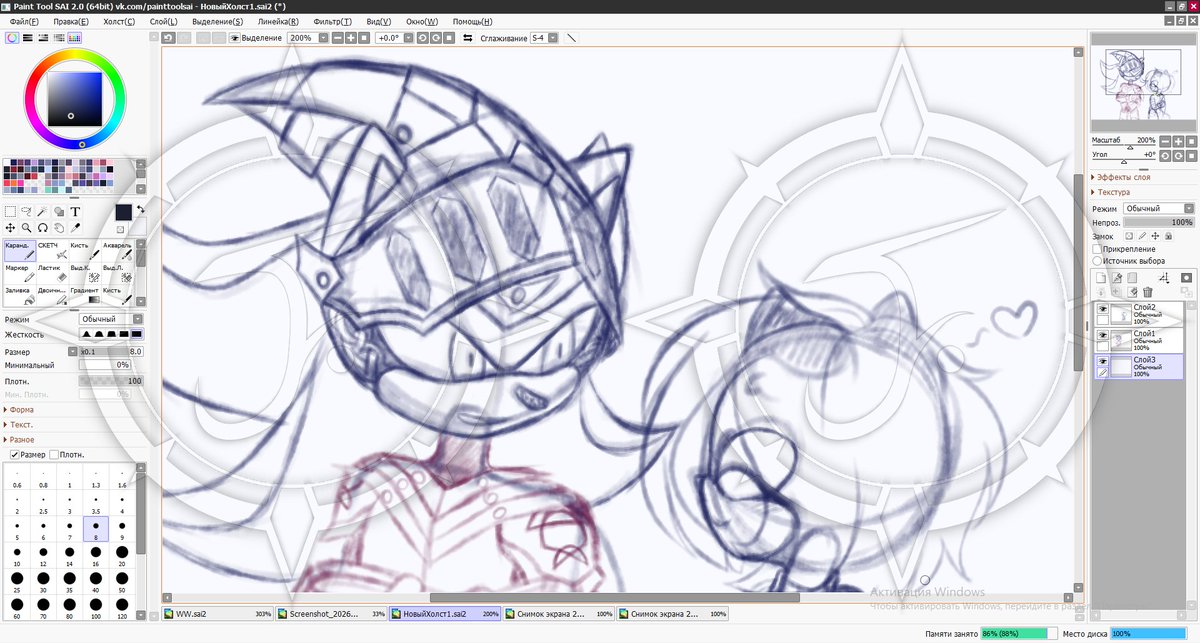Enable the Источник выбора option
The image size is (1200, 643).
coord(1097,261)
